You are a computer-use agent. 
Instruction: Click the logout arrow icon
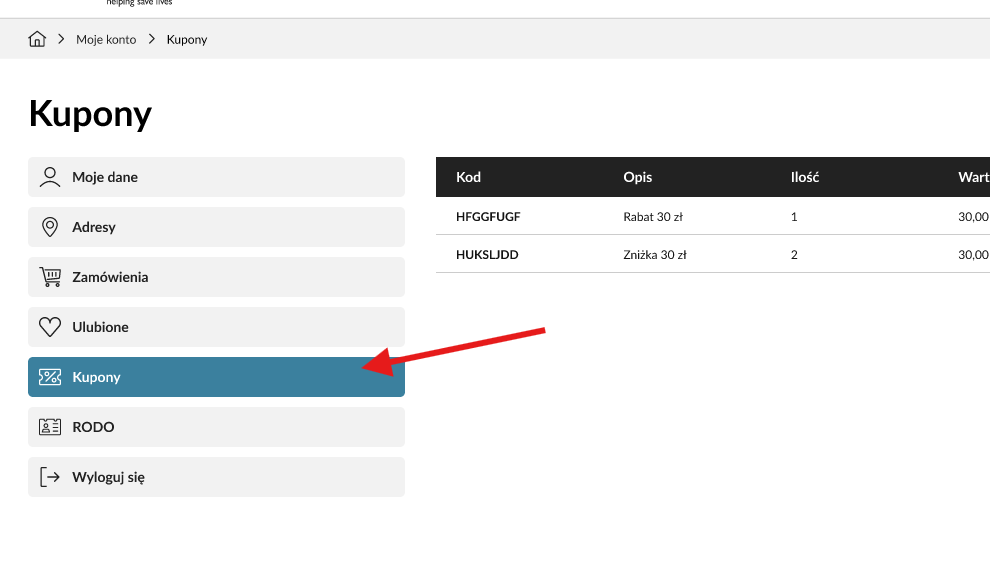click(50, 477)
